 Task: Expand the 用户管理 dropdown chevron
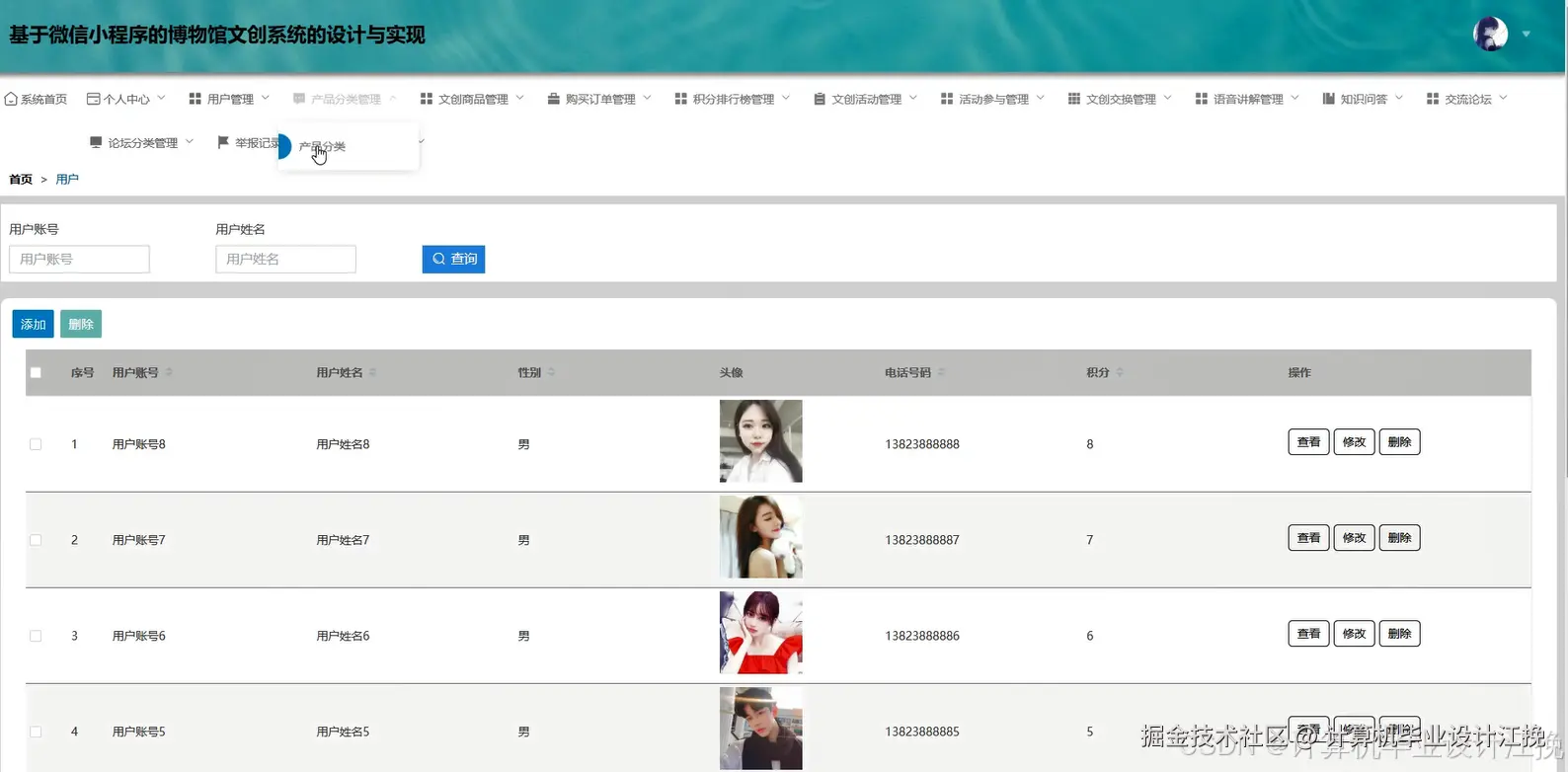[x=265, y=98]
